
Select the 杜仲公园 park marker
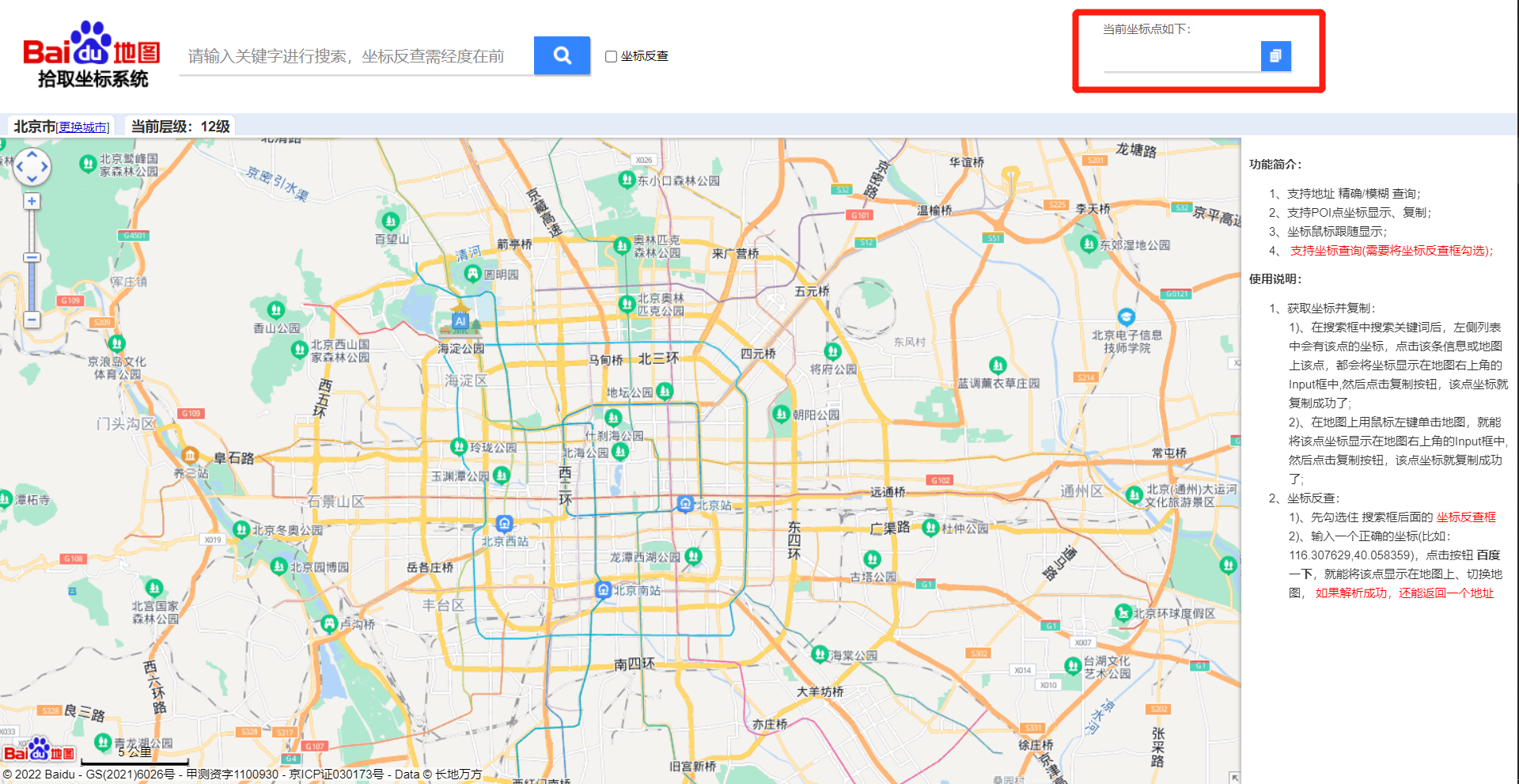click(930, 527)
